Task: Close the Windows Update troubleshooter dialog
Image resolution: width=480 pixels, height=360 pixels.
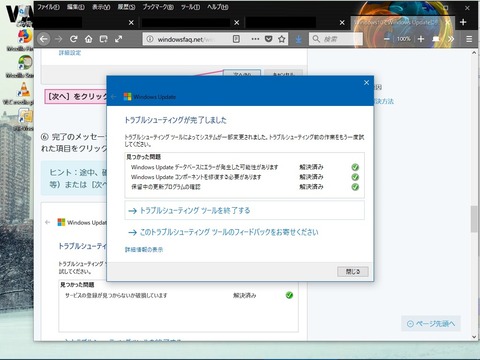Action: tap(366, 82)
